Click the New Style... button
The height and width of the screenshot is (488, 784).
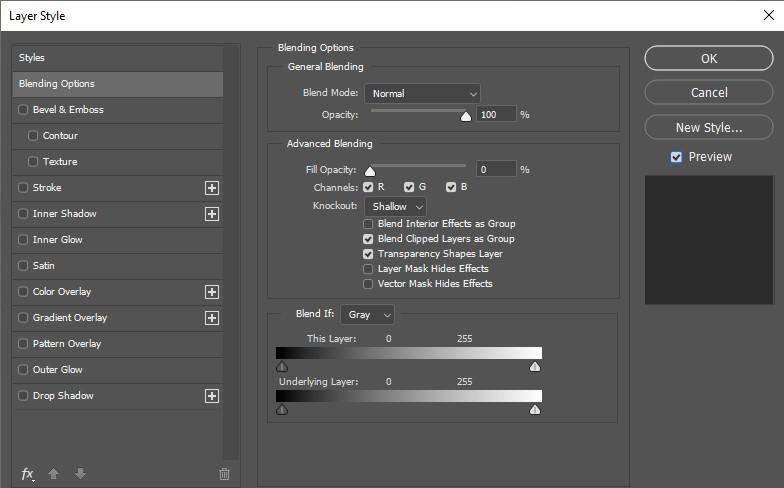point(709,128)
